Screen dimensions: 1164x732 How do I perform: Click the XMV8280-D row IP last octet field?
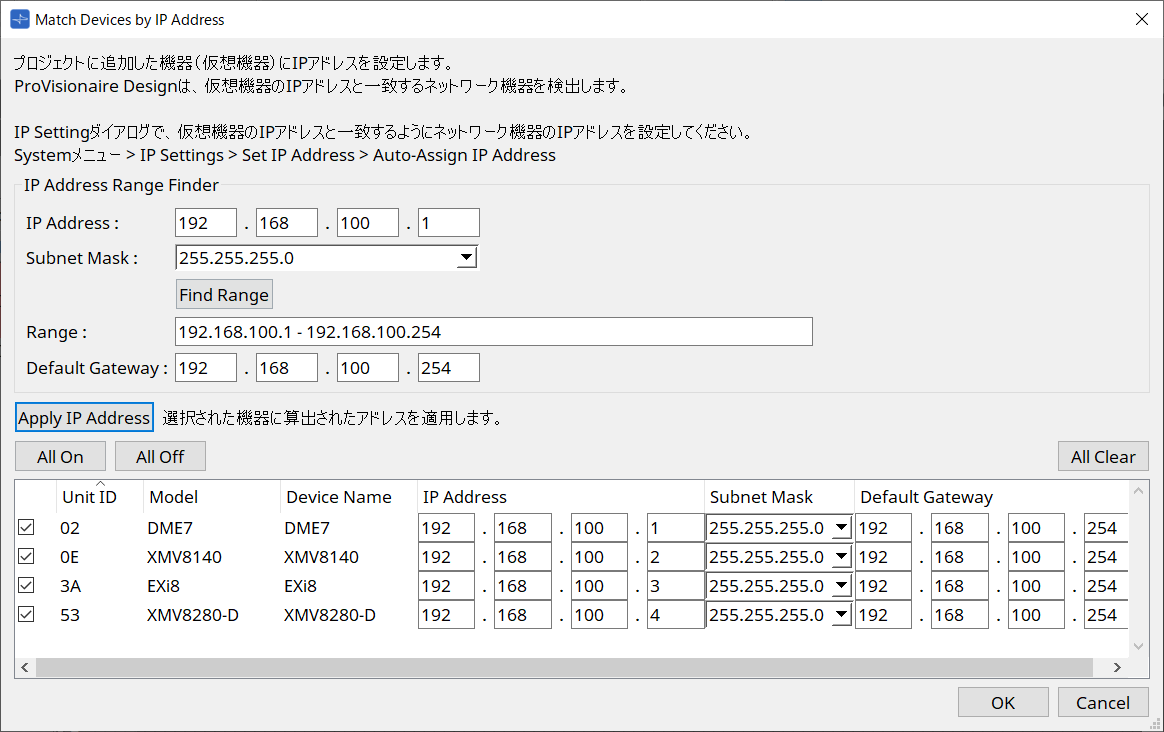tap(676, 615)
